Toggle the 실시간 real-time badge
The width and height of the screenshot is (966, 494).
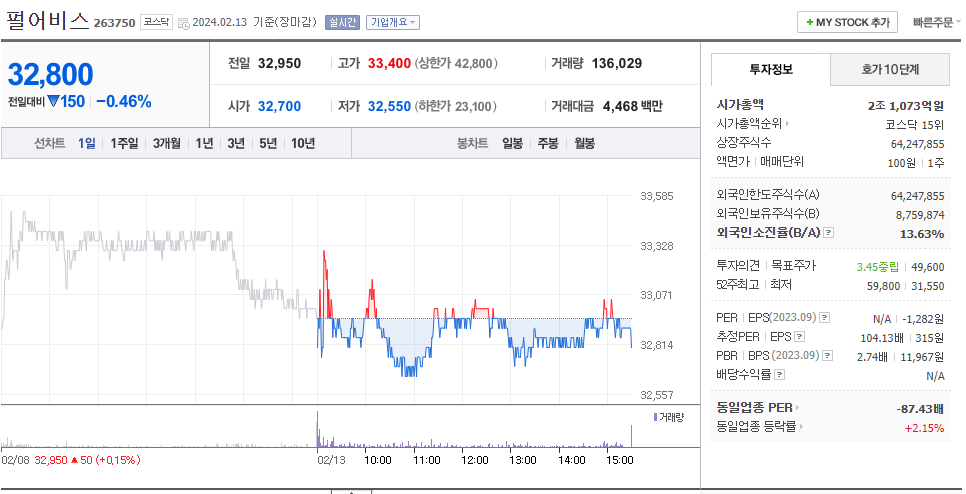pyautogui.click(x=342, y=22)
